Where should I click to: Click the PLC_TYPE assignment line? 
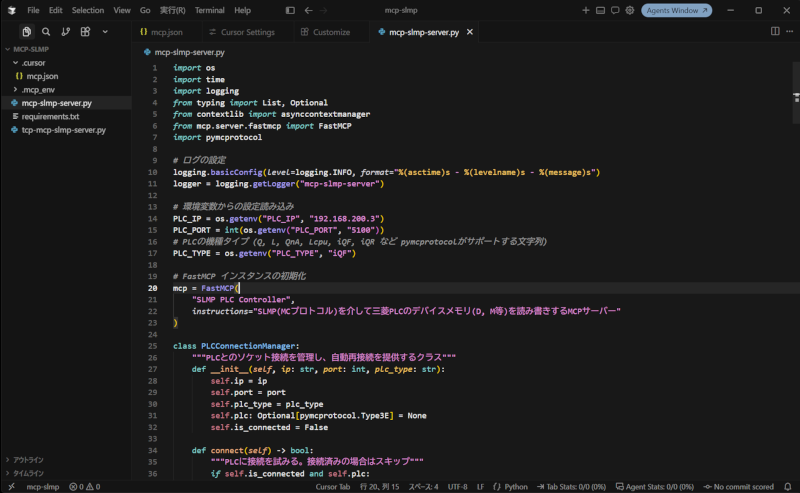tap(264, 253)
